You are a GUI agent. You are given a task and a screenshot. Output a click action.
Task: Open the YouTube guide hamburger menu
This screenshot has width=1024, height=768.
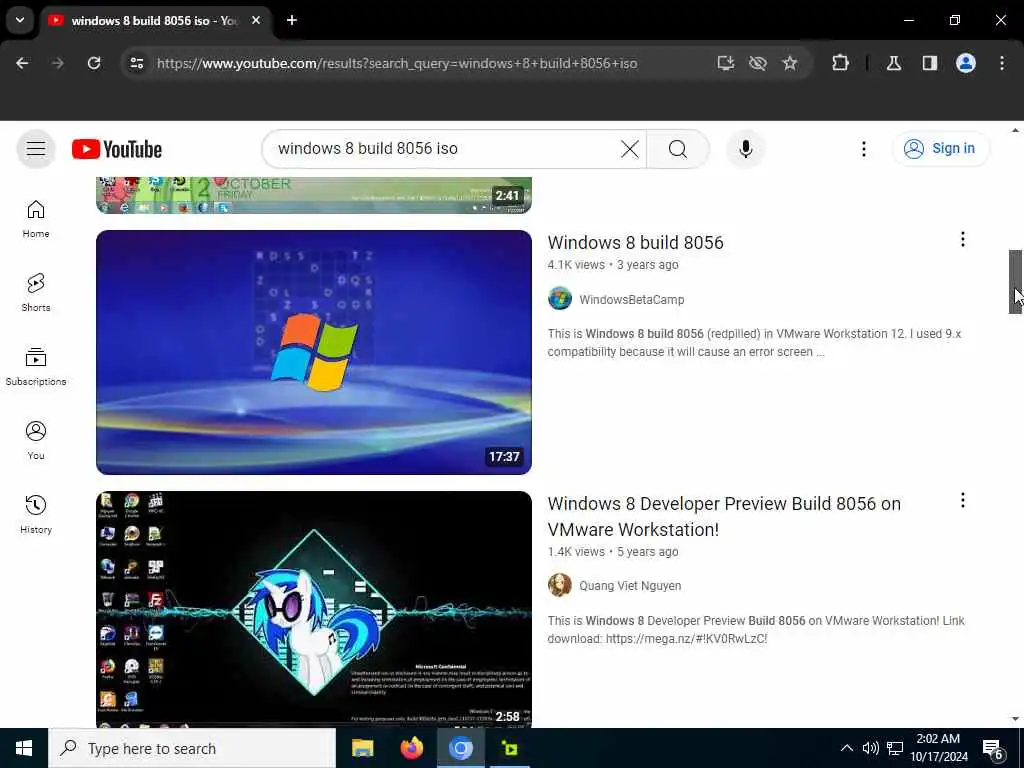(x=36, y=149)
